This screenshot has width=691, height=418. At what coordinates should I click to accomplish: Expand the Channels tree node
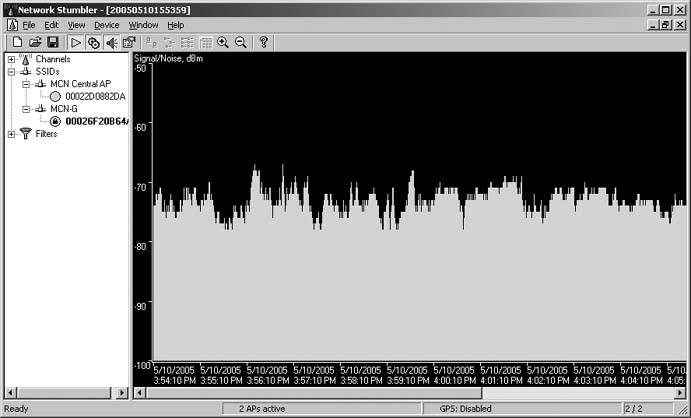point(11,60)
